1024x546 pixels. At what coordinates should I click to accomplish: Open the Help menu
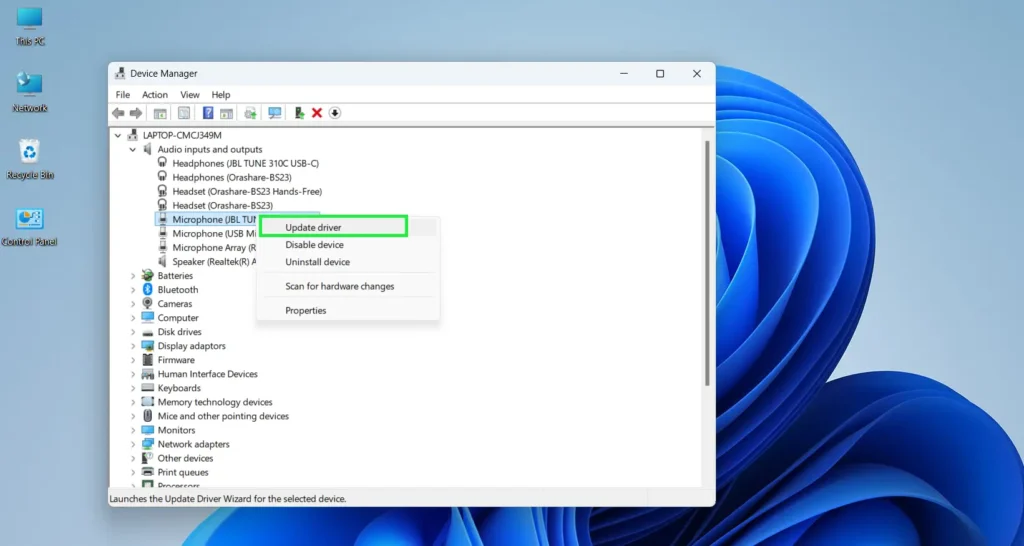[x=221, y=95]
